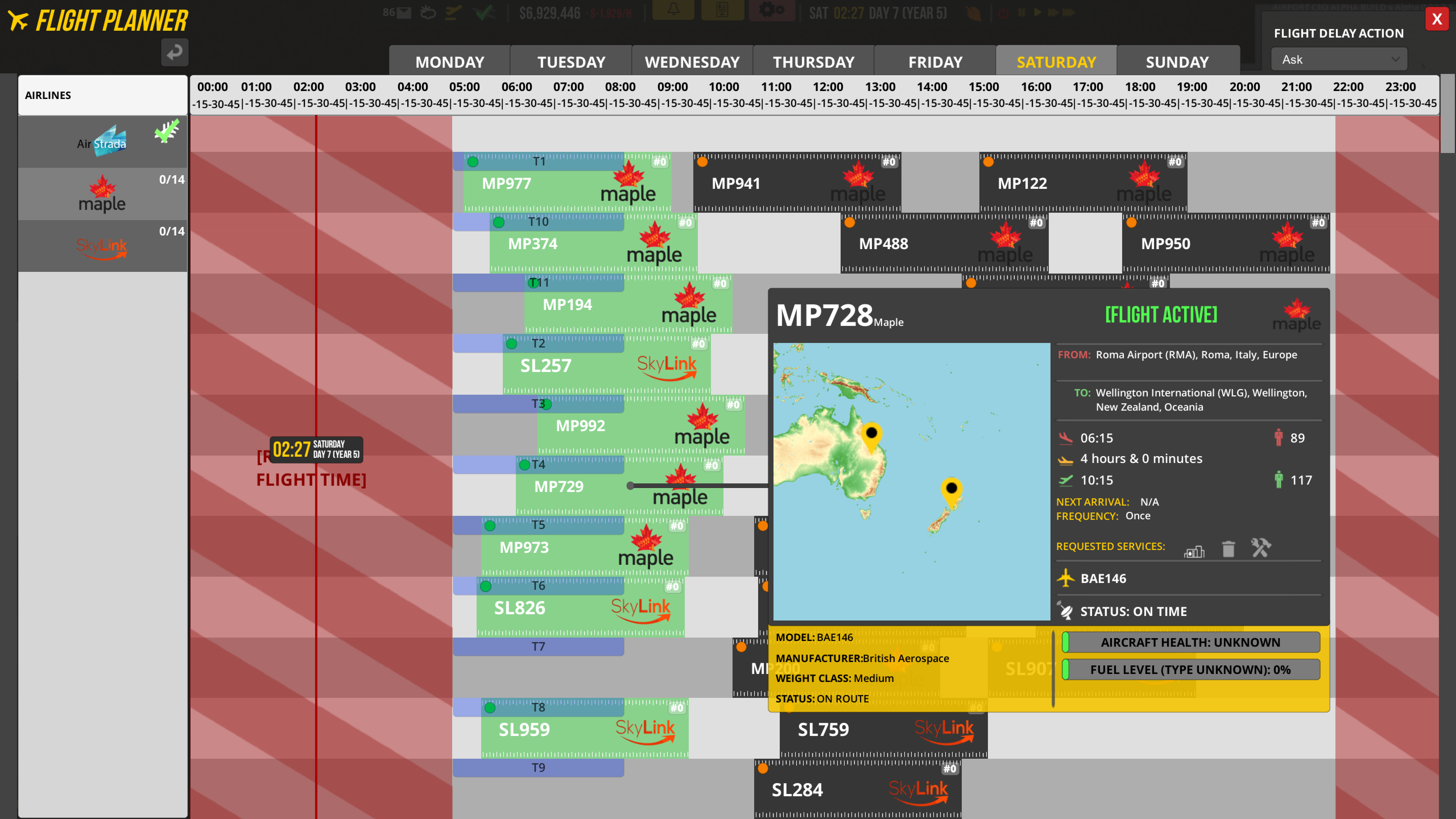Image resolution: width=1456 pixels, height=819 pixels.
Task: Click the trash service icon in Requested Services
Action: [1228, 548]
